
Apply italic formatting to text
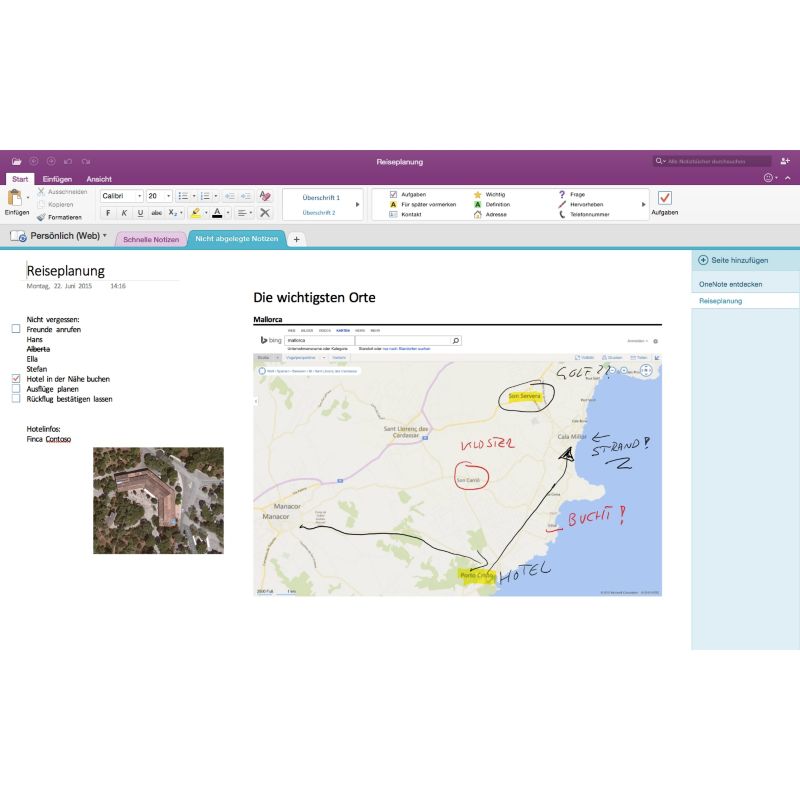click(x=124, y=213)
